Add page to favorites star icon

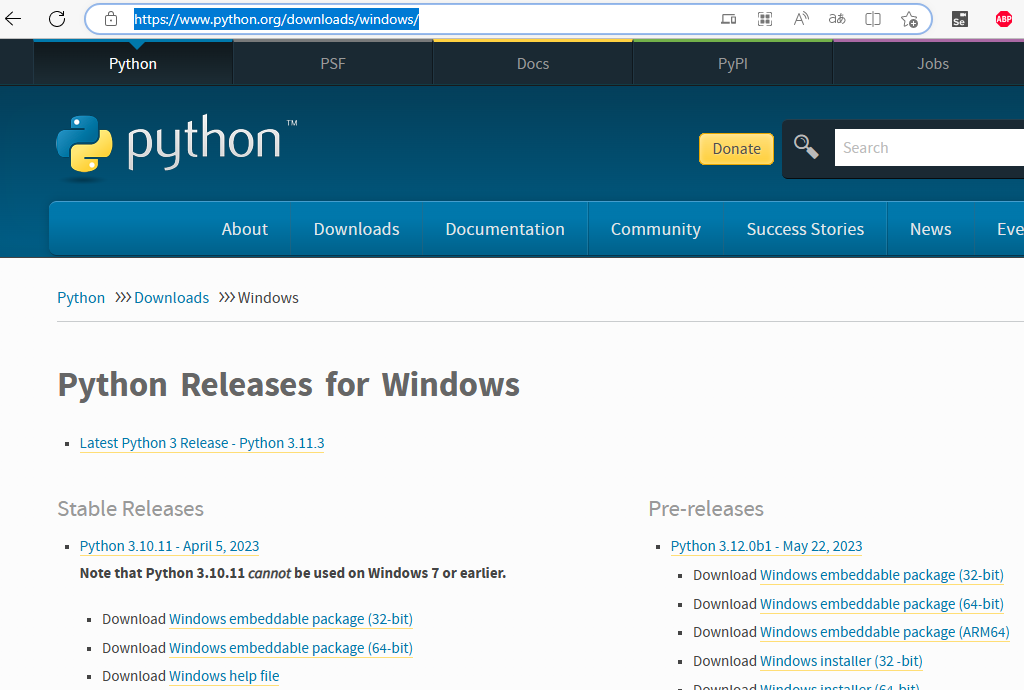tap(909, 20)
